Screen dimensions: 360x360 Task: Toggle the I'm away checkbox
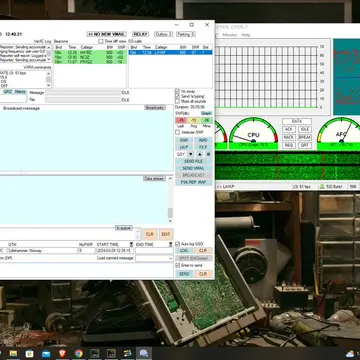pos(177,91)
